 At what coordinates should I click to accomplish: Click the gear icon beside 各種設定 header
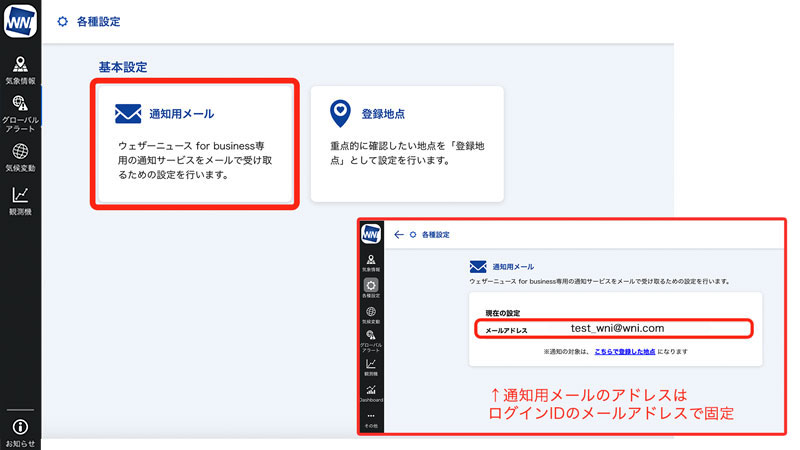coord(64,21)
